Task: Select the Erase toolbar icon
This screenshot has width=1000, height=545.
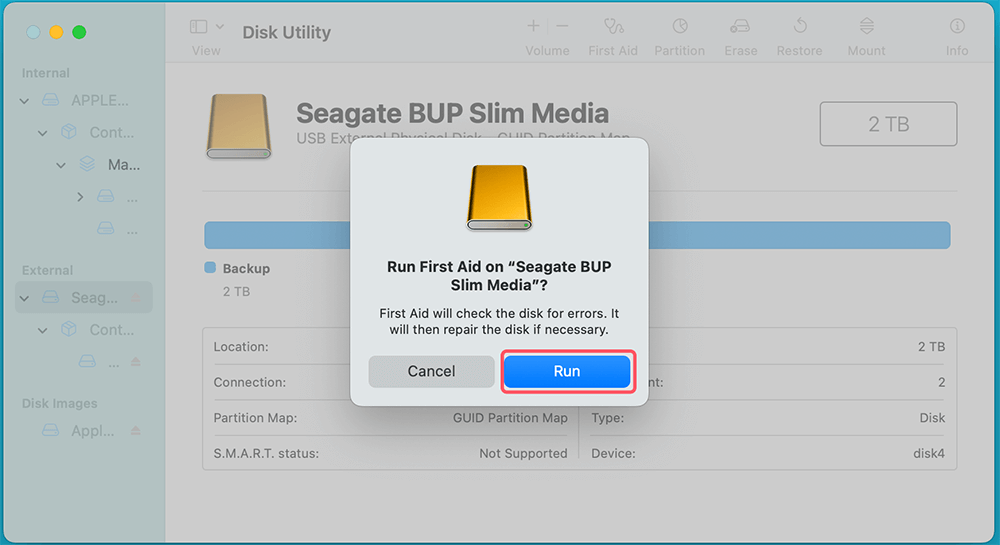Action: (x=740, y=27)
